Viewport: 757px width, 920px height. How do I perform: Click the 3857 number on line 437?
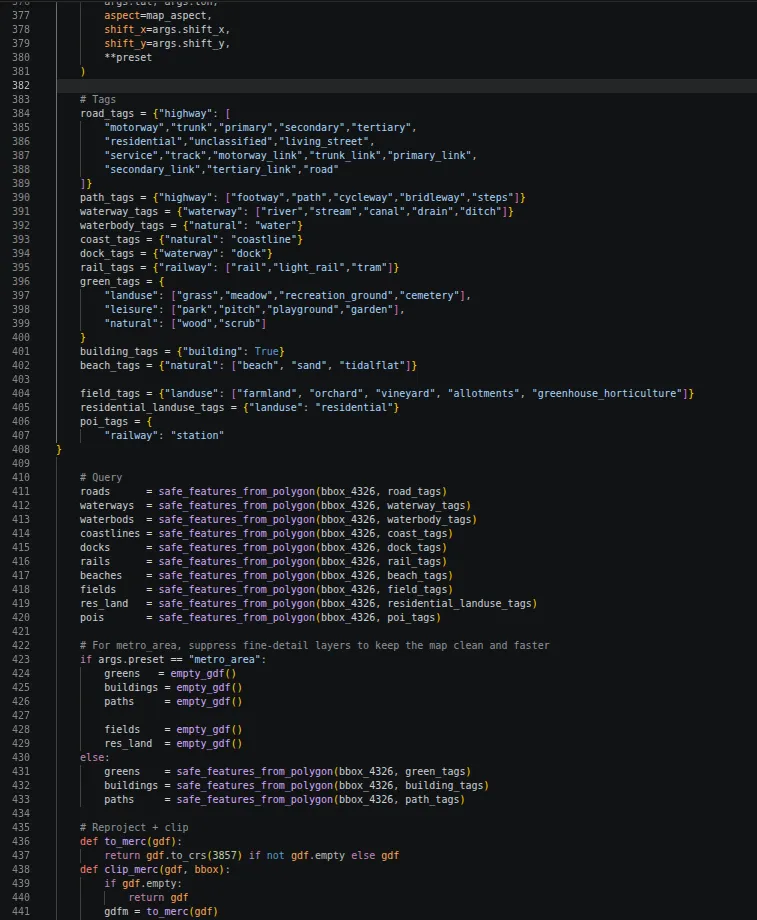click(224, 856)
